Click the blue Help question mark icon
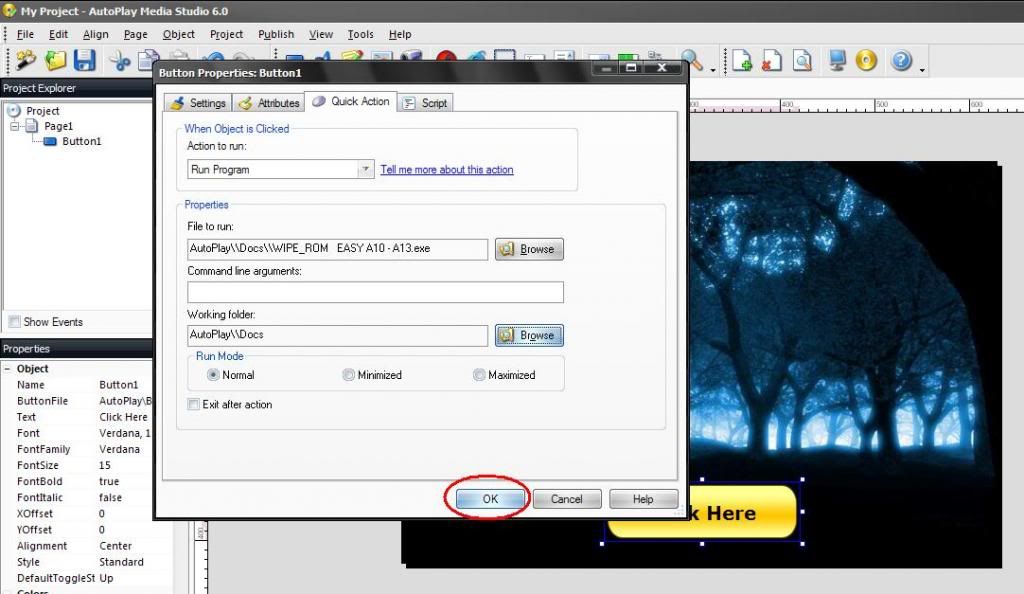The image size is (1024, 594). tap(901, 61)
